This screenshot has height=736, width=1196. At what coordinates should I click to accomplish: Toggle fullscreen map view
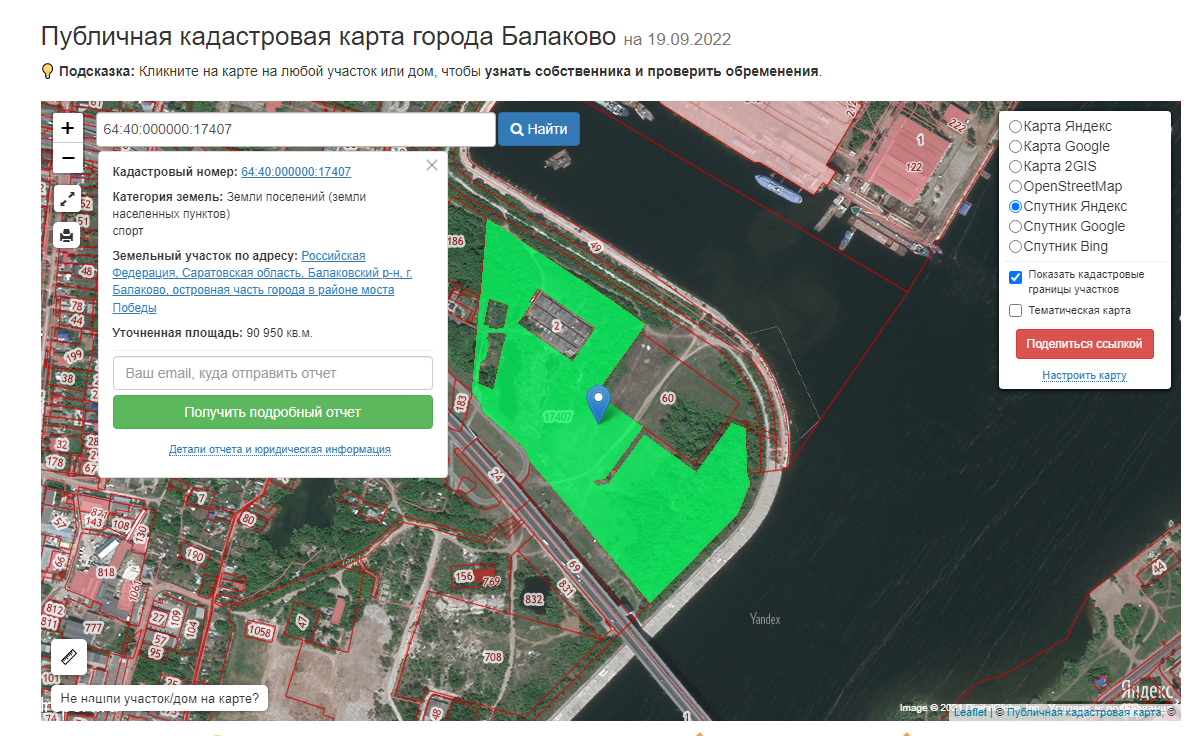click(67, 198)
